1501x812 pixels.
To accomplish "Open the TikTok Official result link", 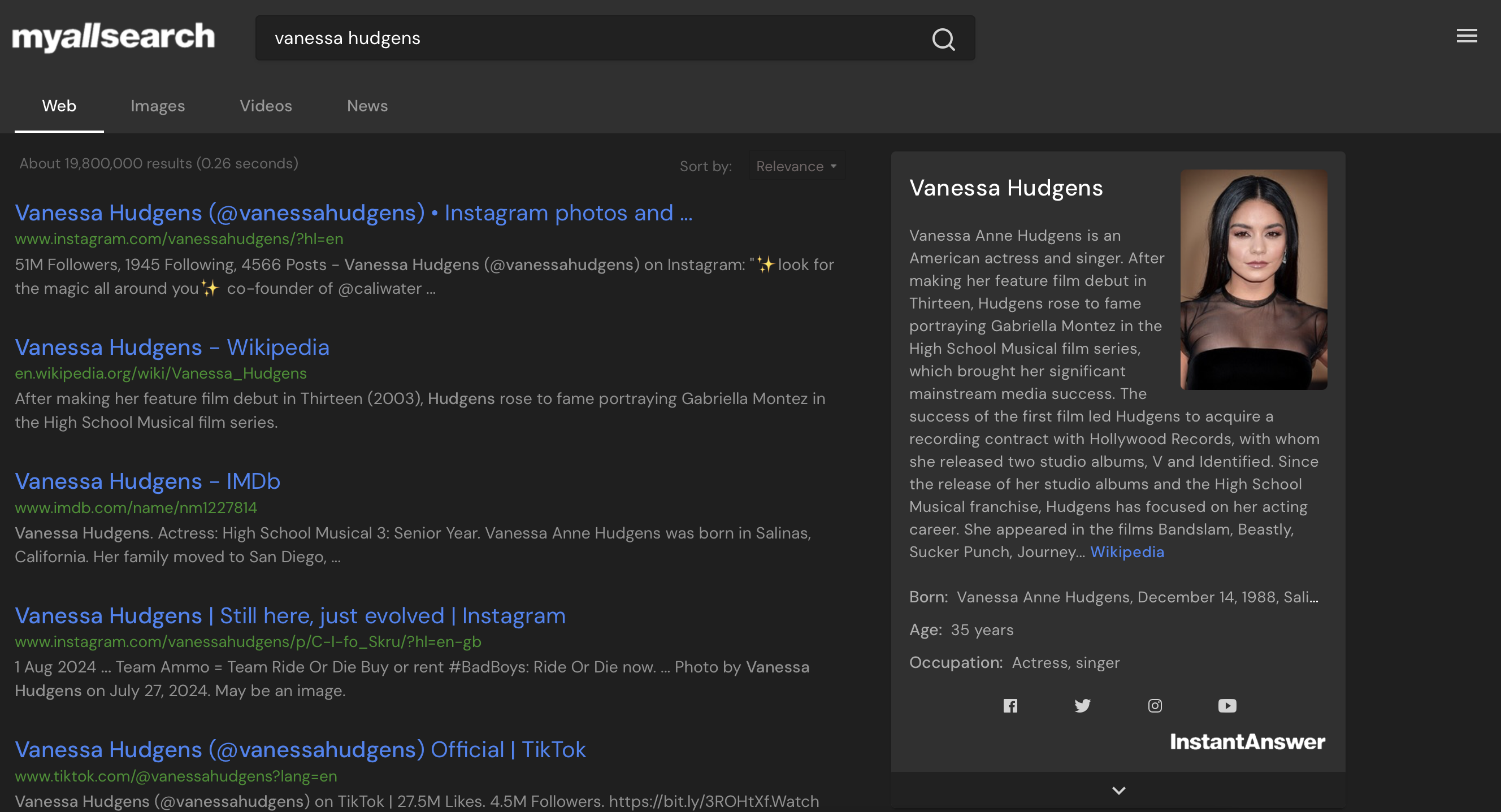I will 300,749.
